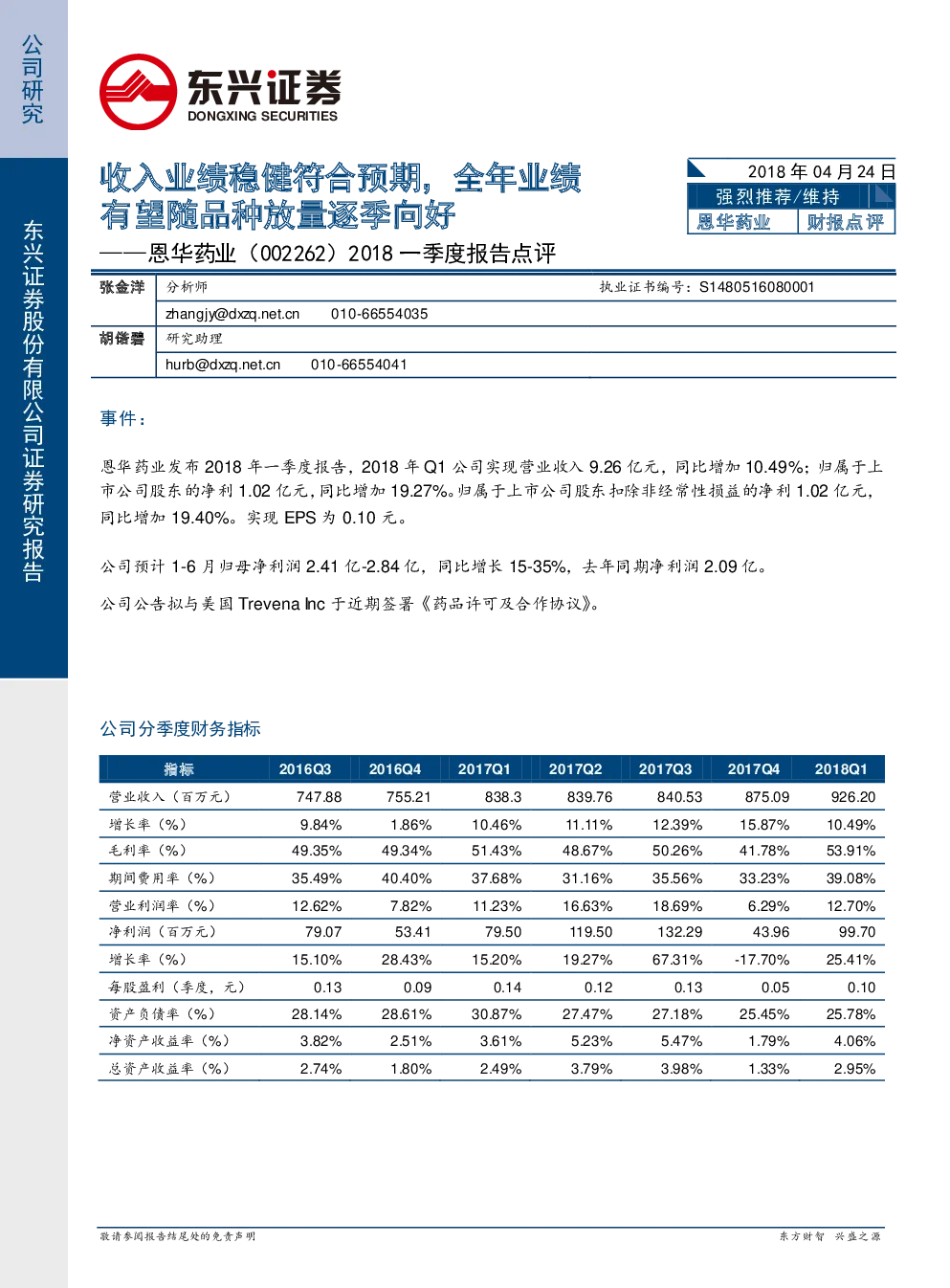The width and height of the screenshot is (950, 1288).
Task: Select the 营业收入 row label
Action: pyautogui.click(x=170, y=797)
